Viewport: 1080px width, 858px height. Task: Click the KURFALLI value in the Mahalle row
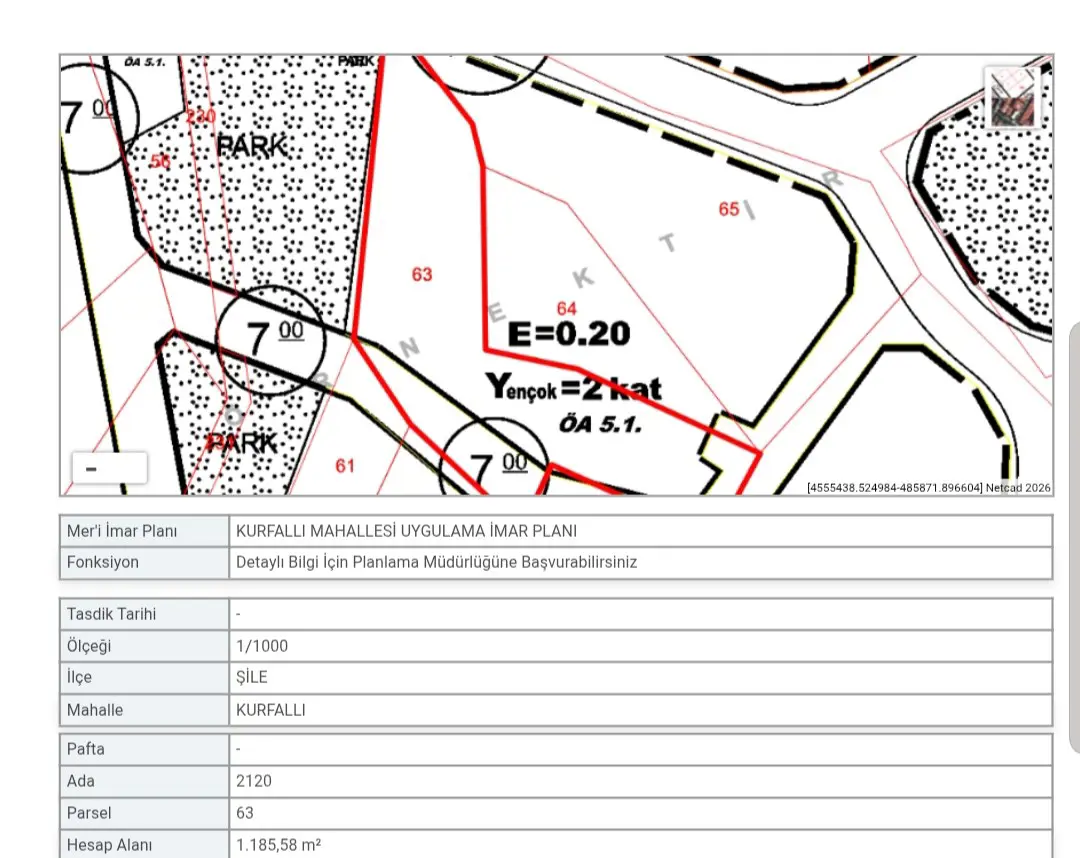pyautogui.click(x=271, y=710)
